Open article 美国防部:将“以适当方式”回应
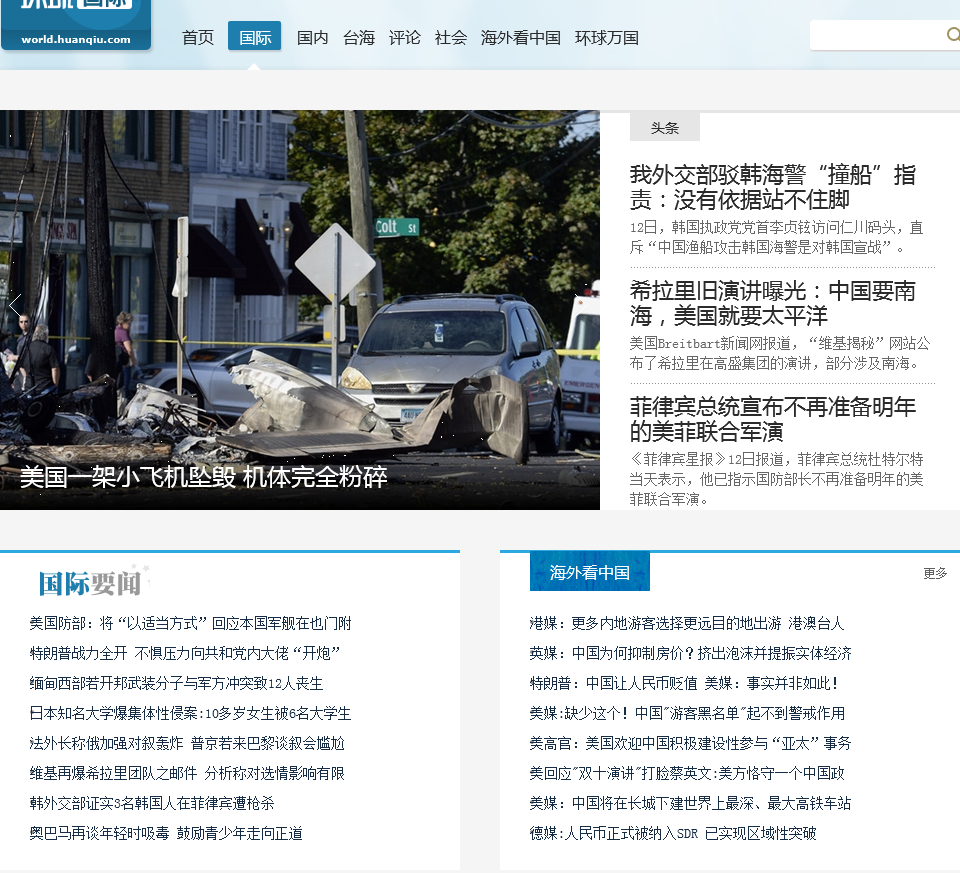 [x=190, y=623]
